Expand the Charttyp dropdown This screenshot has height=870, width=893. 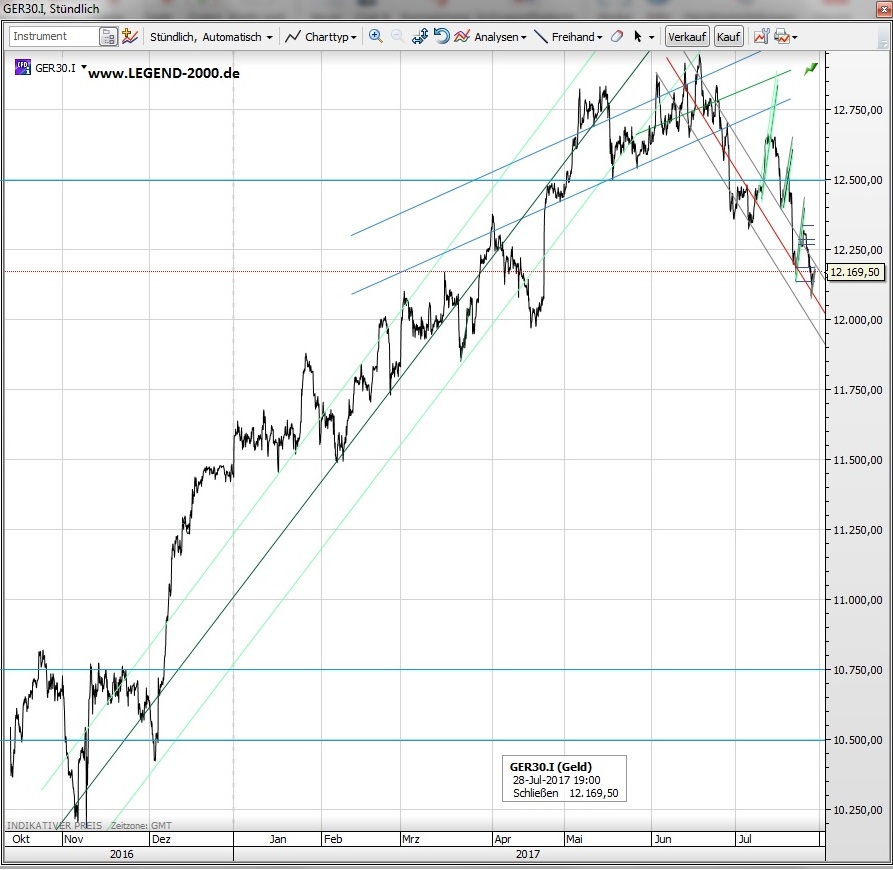(x=321, y=37)
